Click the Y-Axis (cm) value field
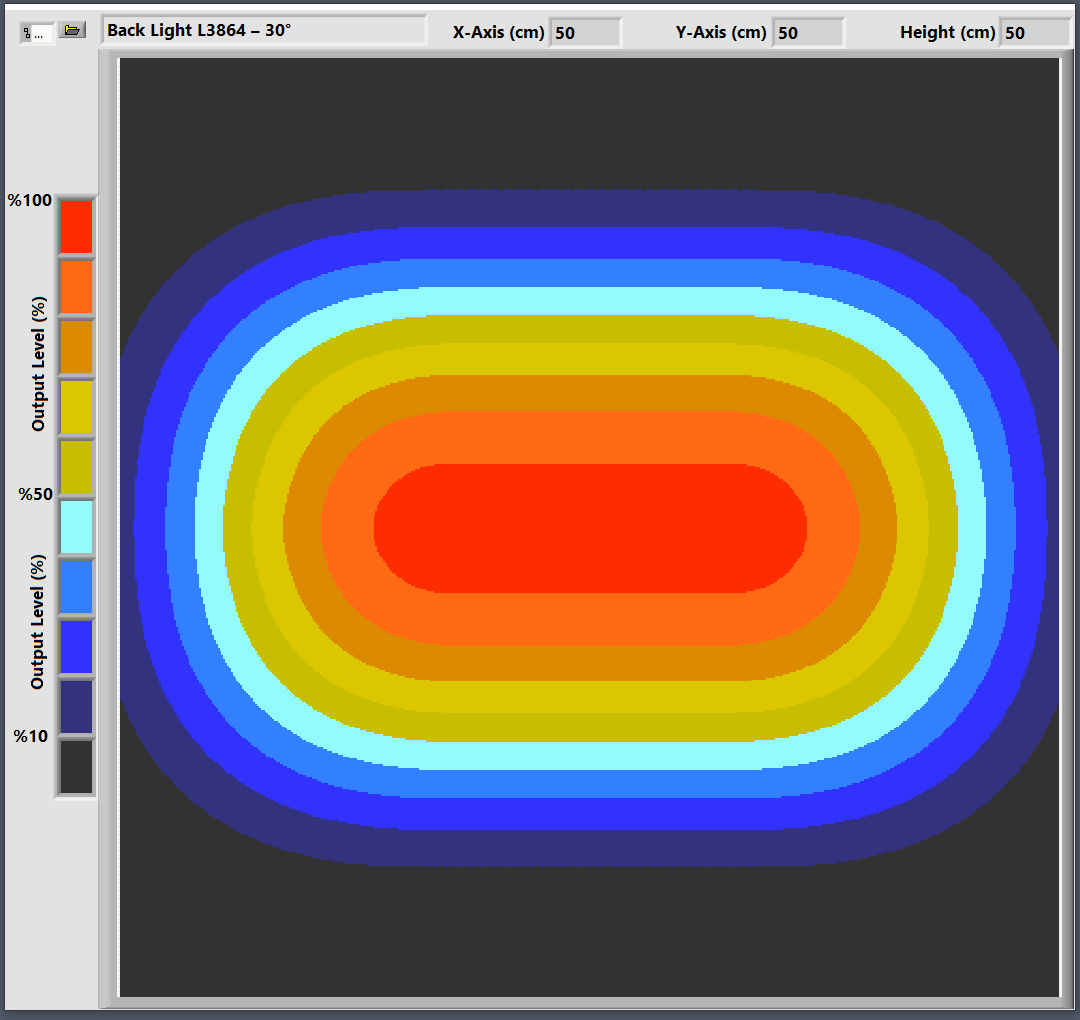 coord(808,33)
